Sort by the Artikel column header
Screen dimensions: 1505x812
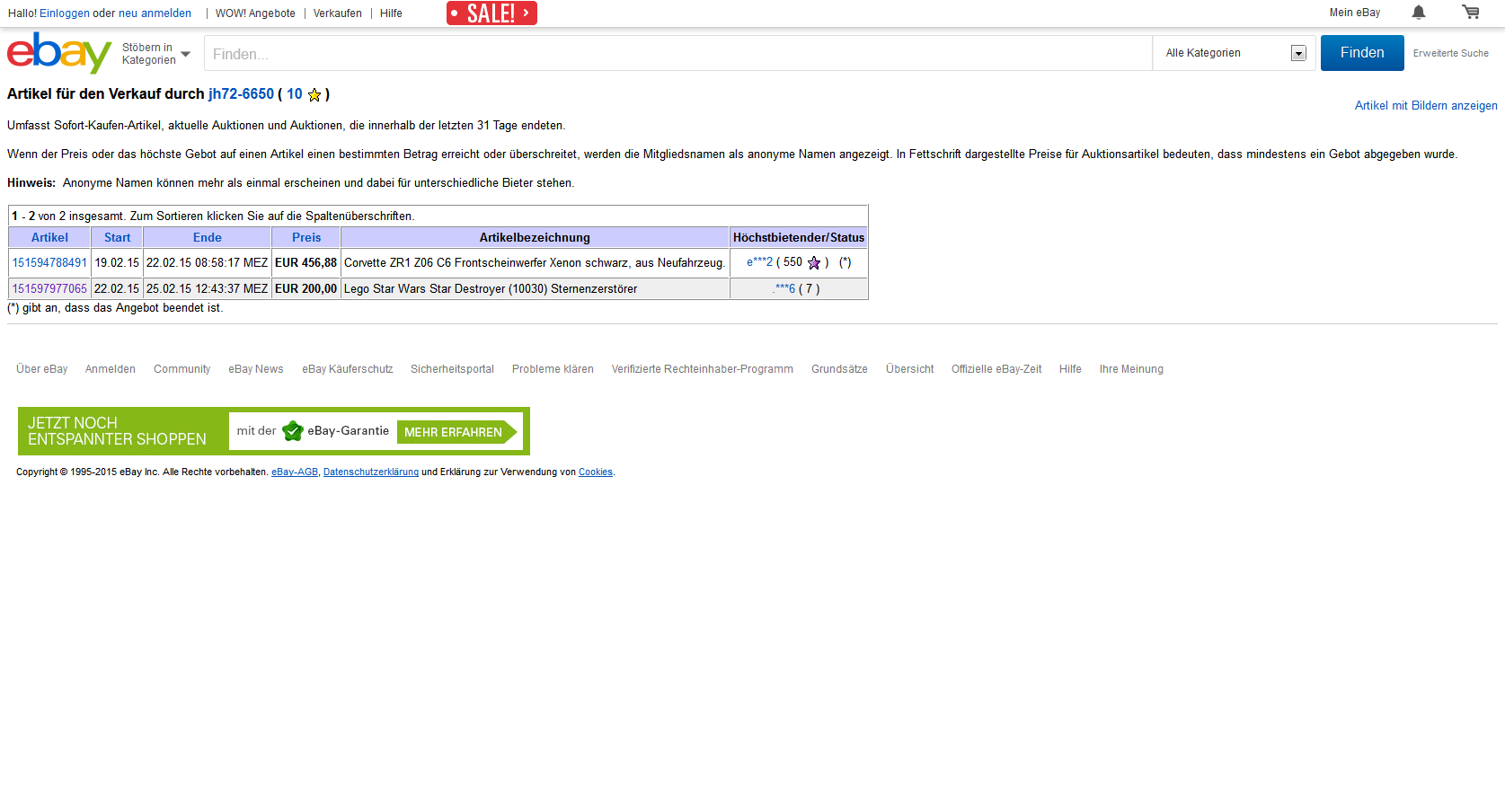coord(49,238)
